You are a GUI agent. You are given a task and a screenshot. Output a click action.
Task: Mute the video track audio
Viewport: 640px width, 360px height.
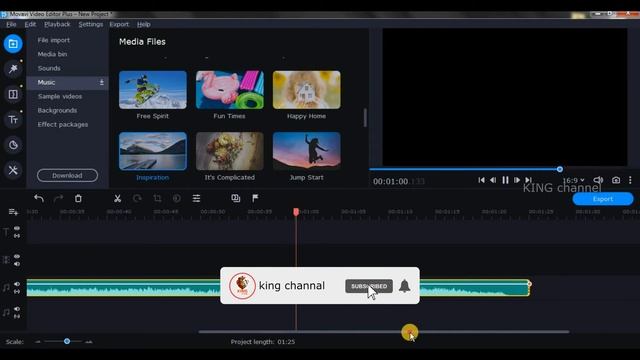point(17,264)
